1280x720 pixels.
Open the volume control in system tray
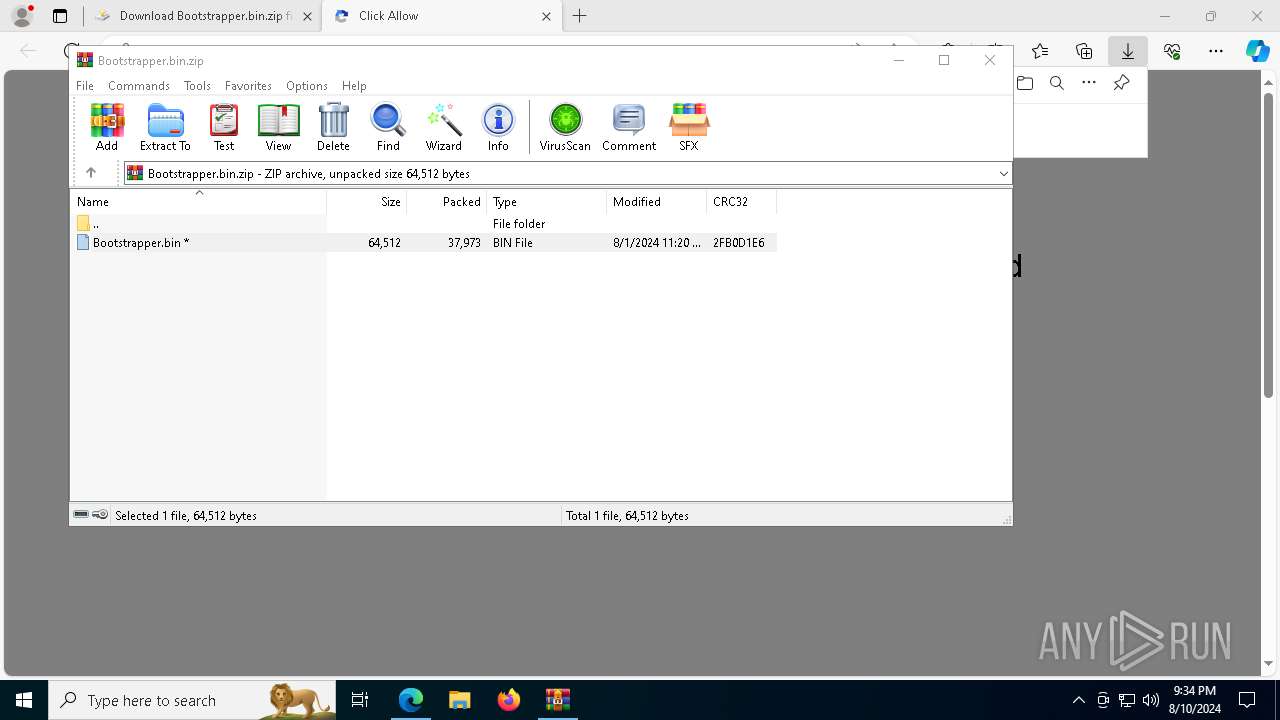coord(1151,700)
